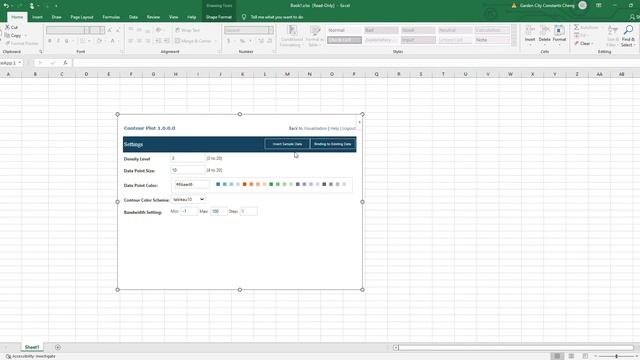Expand Clipboard group dialog launcher

(x=40, y=52)
